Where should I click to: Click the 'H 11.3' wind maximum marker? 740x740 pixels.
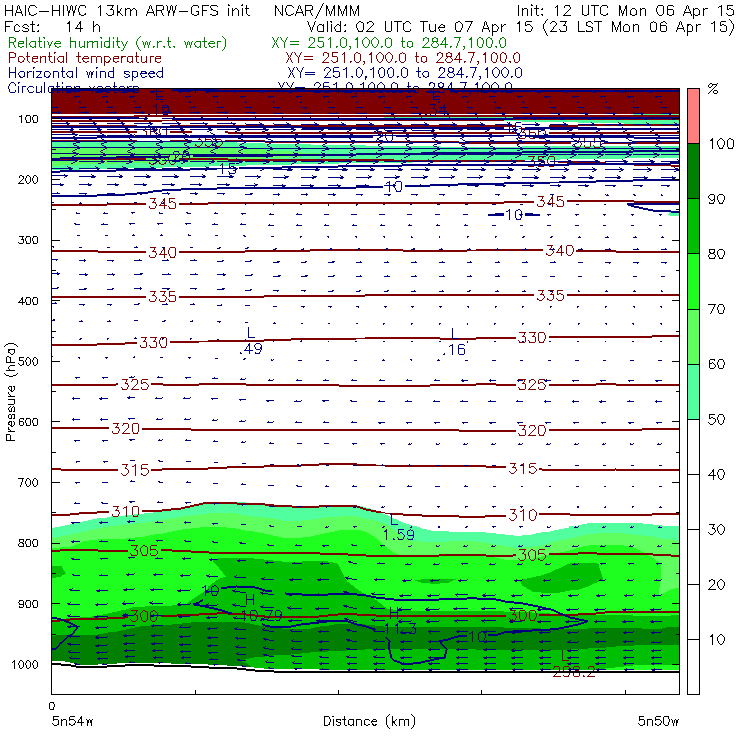pyautogui.click(x=400, y=621)
